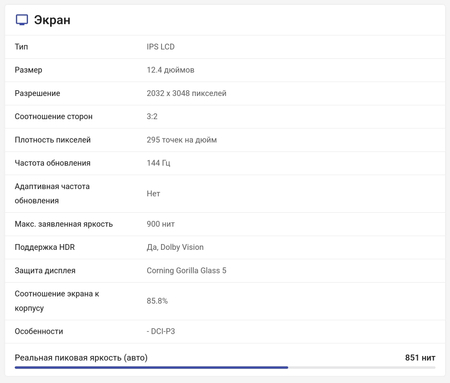450x383 pixels.
Task: Click the Разрешение row label
Action: point(37,93)
